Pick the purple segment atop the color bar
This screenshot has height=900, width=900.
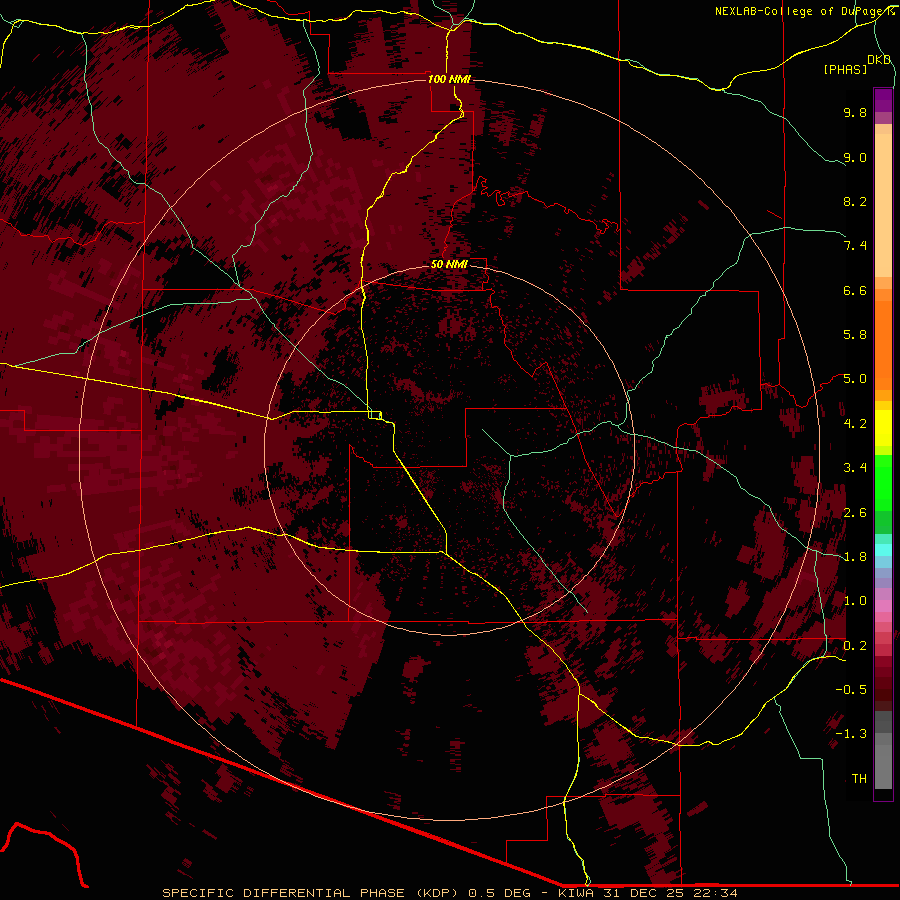(883, 100)
